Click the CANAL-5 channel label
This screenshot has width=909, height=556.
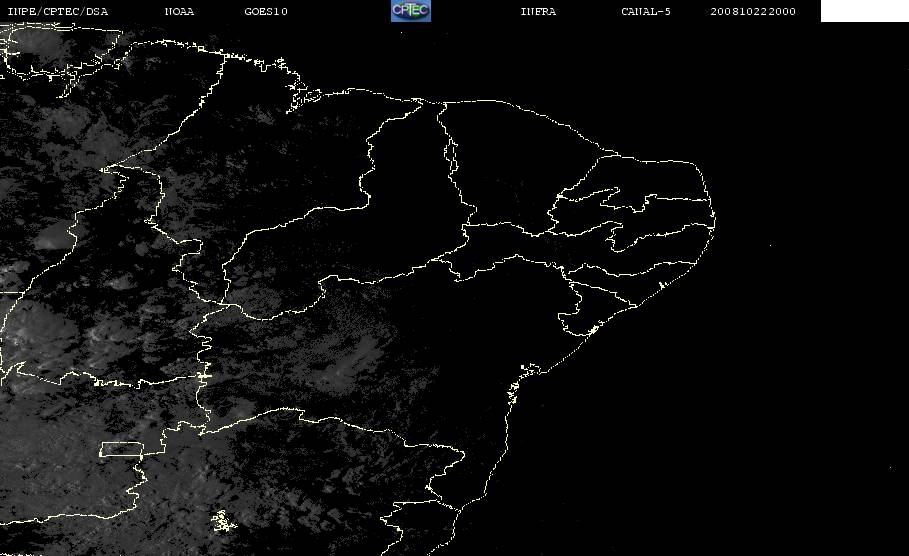[x=646, y=11]
